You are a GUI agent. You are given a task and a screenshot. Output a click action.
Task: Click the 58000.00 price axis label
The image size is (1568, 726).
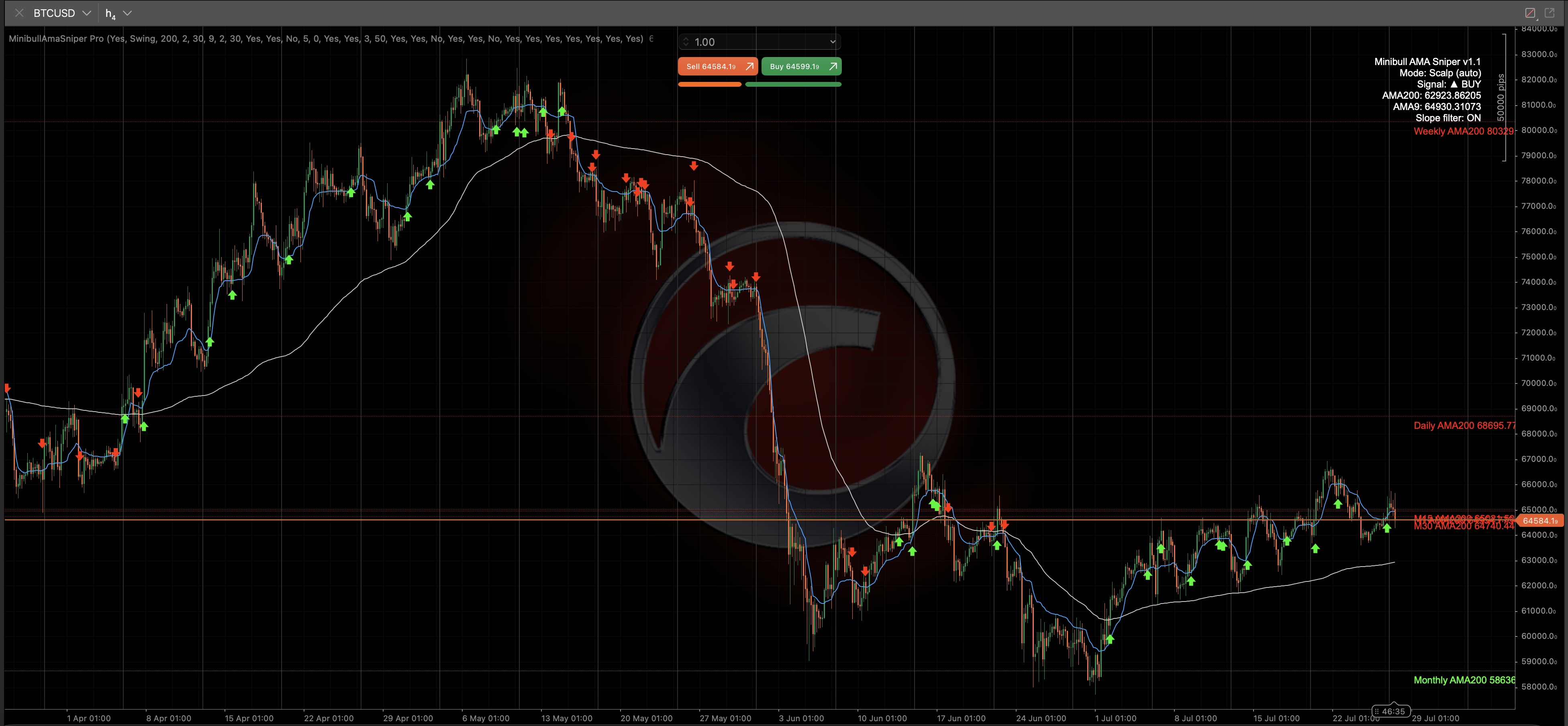tap(1539, 687)
